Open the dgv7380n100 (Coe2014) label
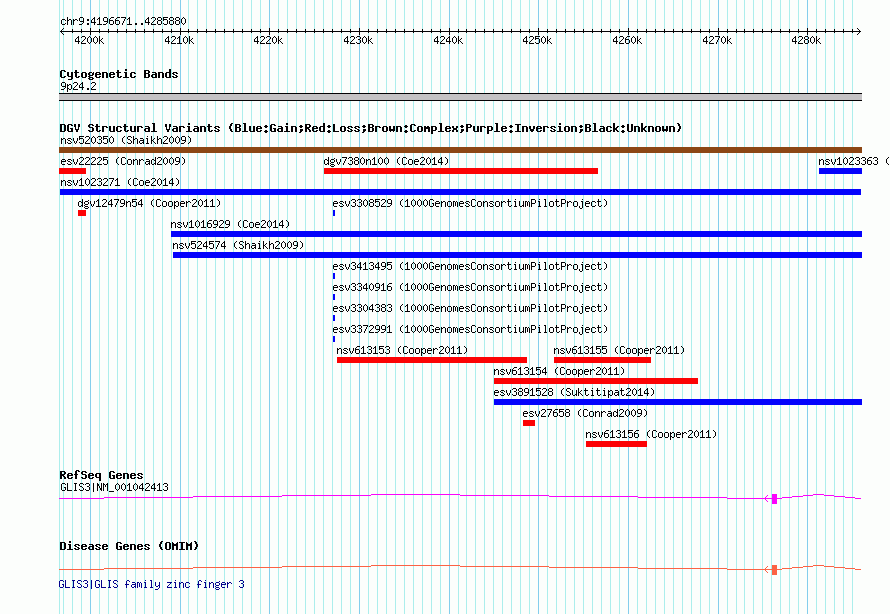The image size is (890, 614). (386, 161)
